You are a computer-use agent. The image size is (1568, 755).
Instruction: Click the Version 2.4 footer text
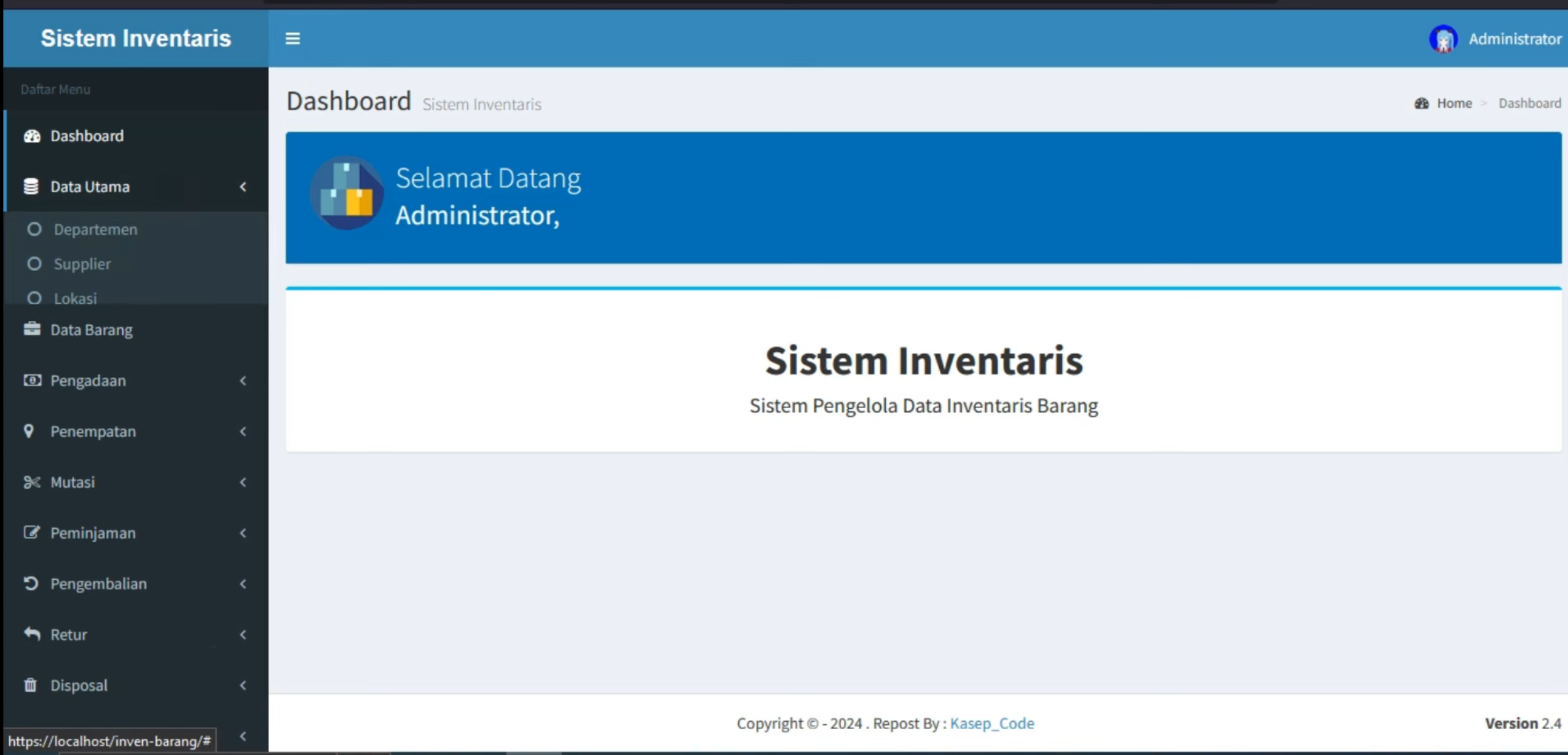pyautogui.click(x=1523, y=724)
